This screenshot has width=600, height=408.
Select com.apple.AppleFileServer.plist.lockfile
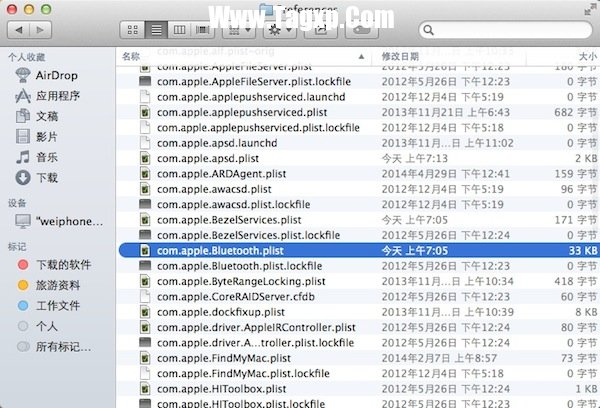(x=254, y=82)
